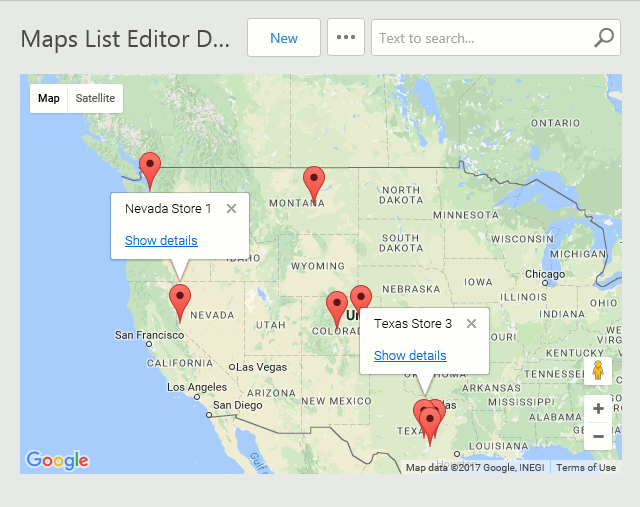
Task: Close the Texas Store 3 popup
Action: [471, 324]
